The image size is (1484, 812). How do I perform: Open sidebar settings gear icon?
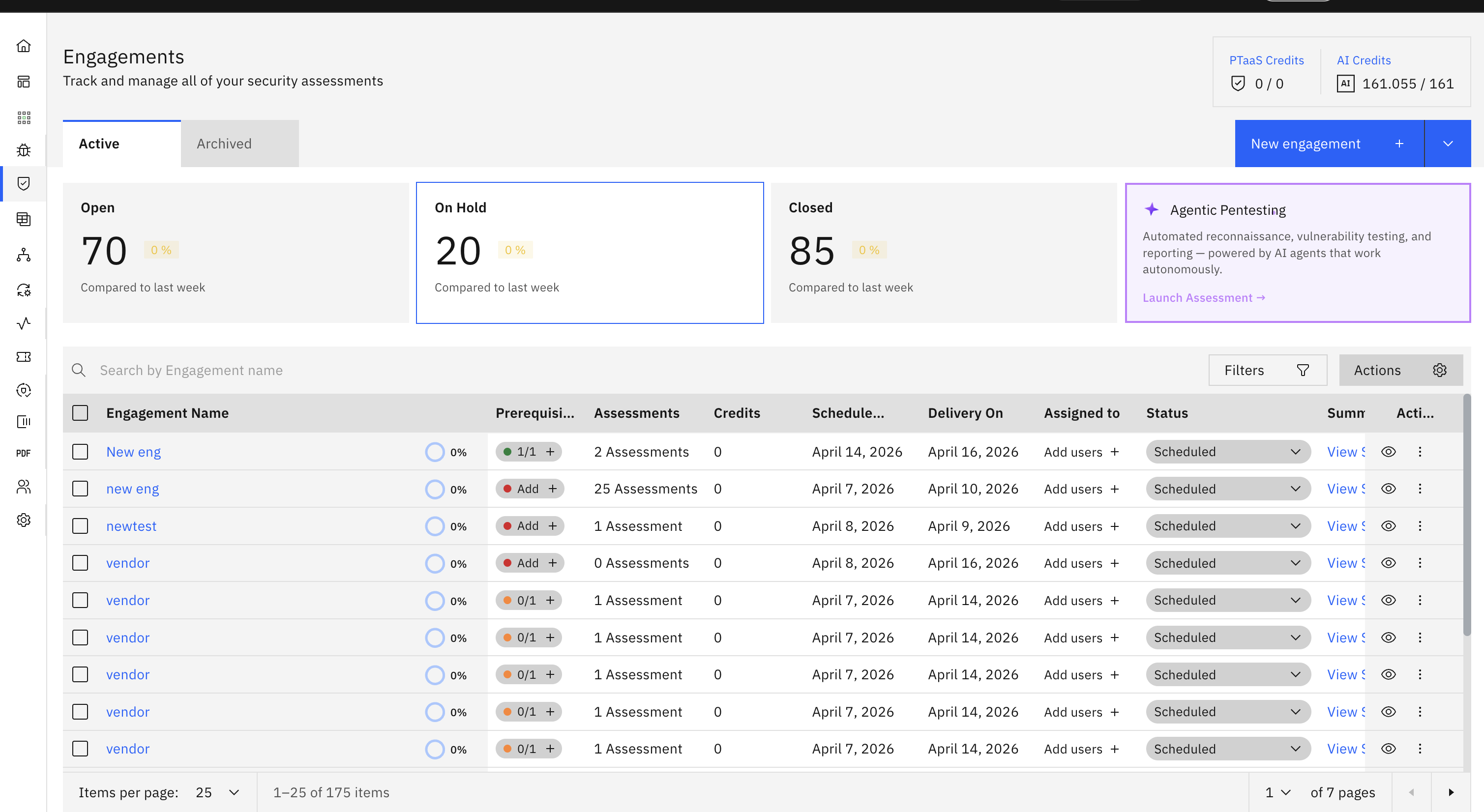pos(24,520)
